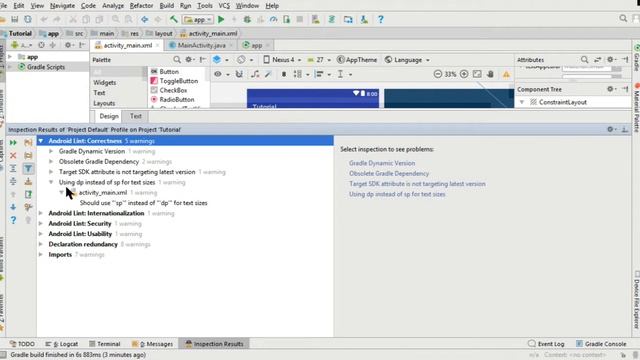
Task: Run the app with green play button
Action: click(x=221, y=19)
